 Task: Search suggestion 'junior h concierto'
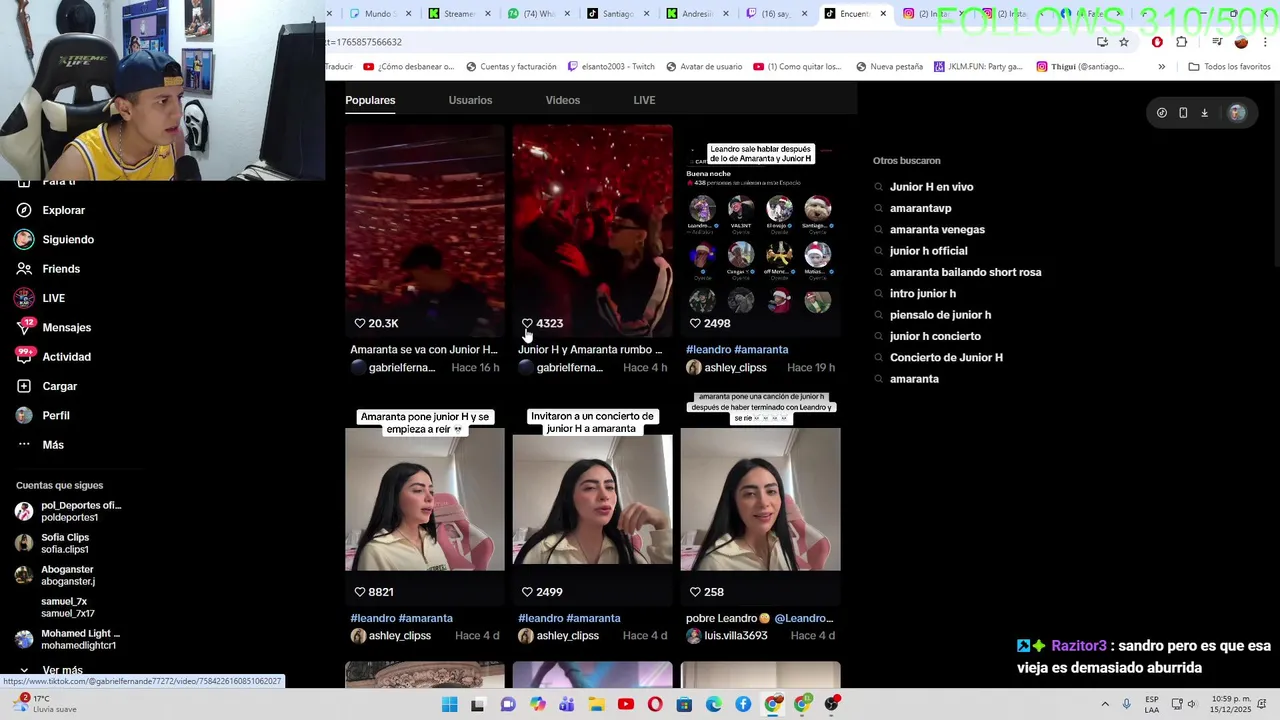935,336
